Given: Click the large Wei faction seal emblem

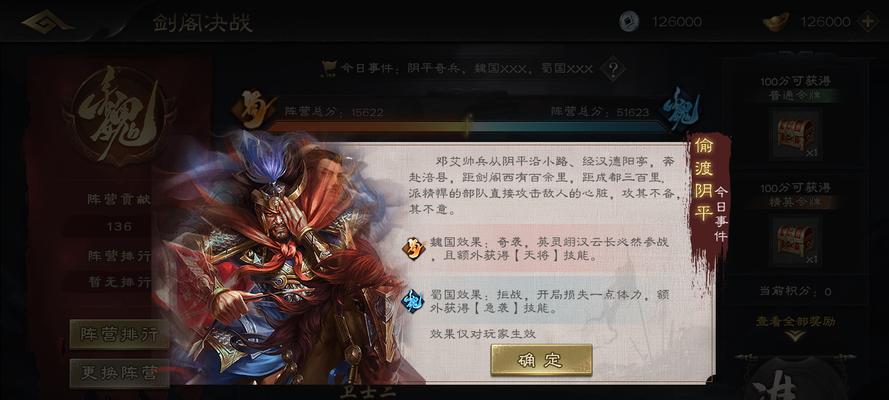Looking at the screenshot, I should pos(119,116).
